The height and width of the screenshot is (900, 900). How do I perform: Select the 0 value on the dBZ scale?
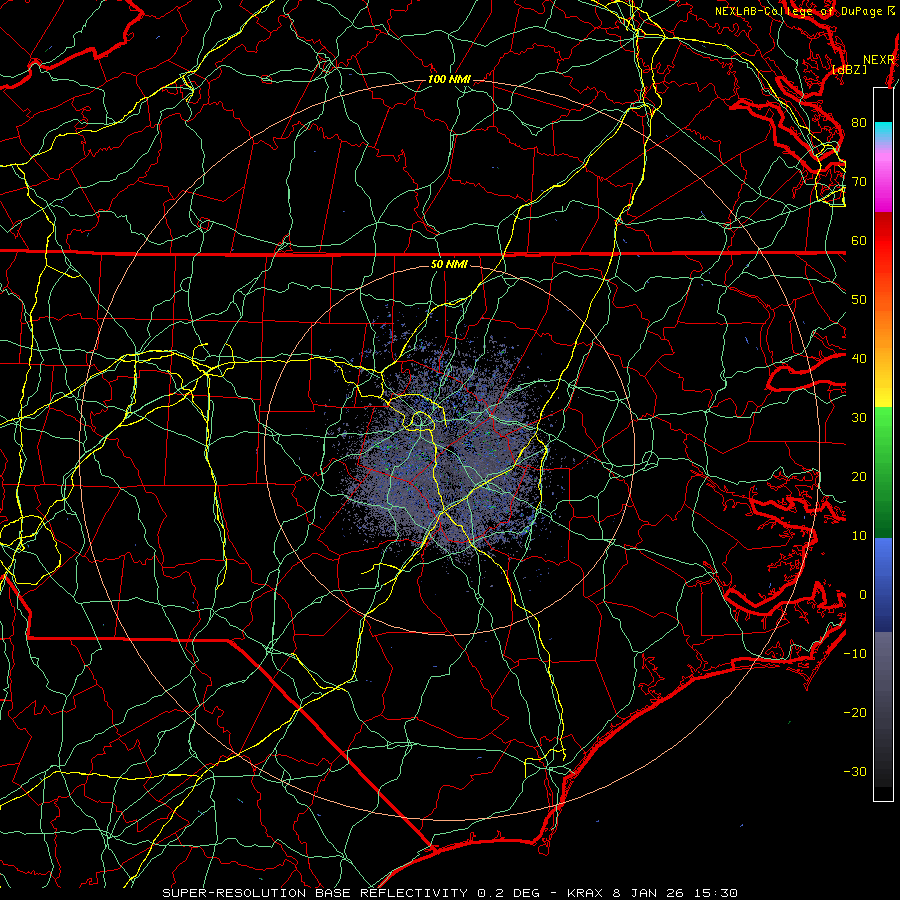tap(863, 595)
